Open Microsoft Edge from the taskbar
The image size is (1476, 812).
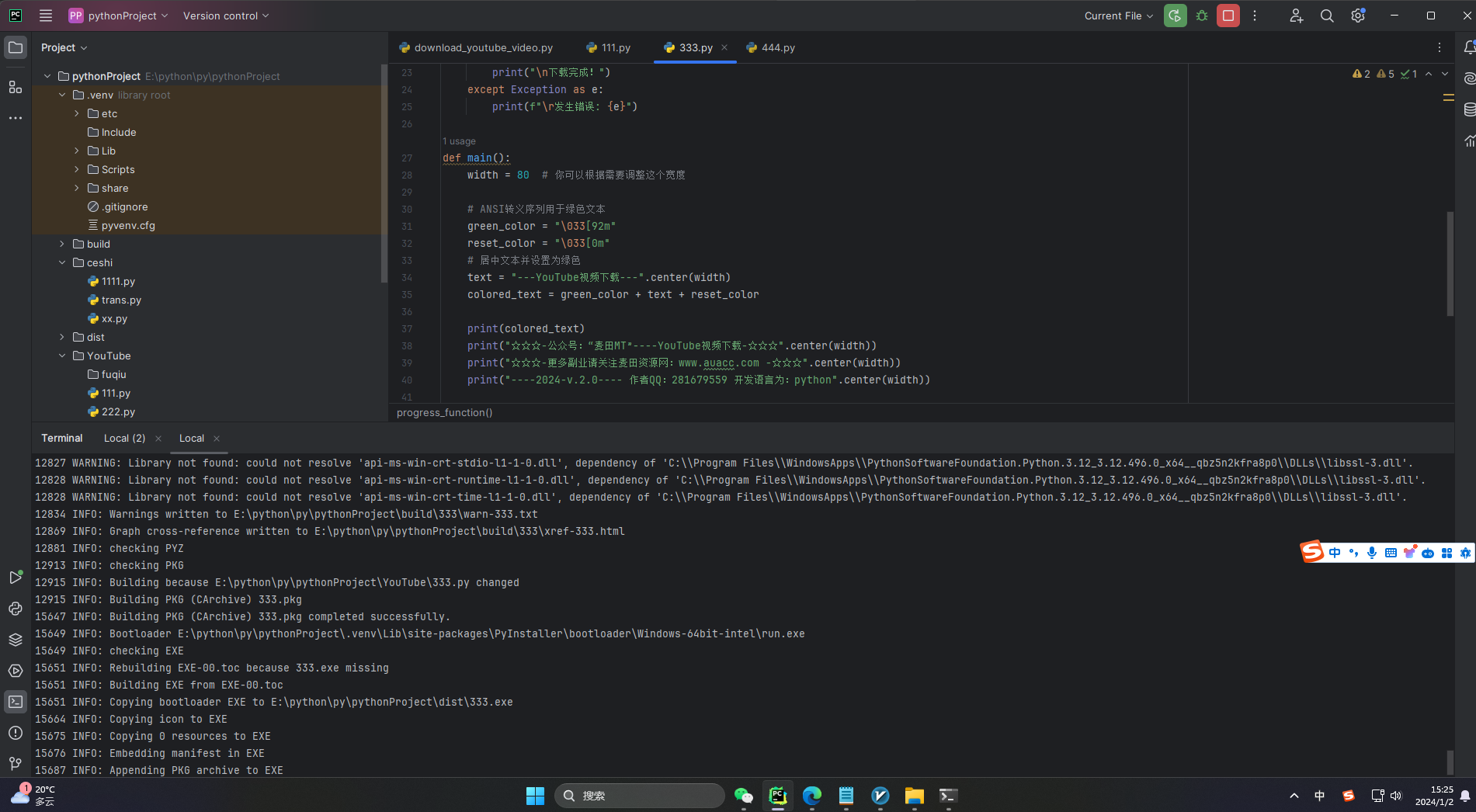pyautogui.click(x=812, y=796)
